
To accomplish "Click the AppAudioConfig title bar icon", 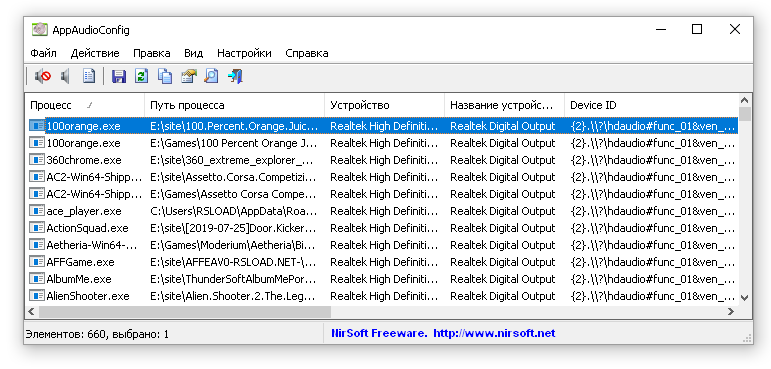I will coord(39,30).
